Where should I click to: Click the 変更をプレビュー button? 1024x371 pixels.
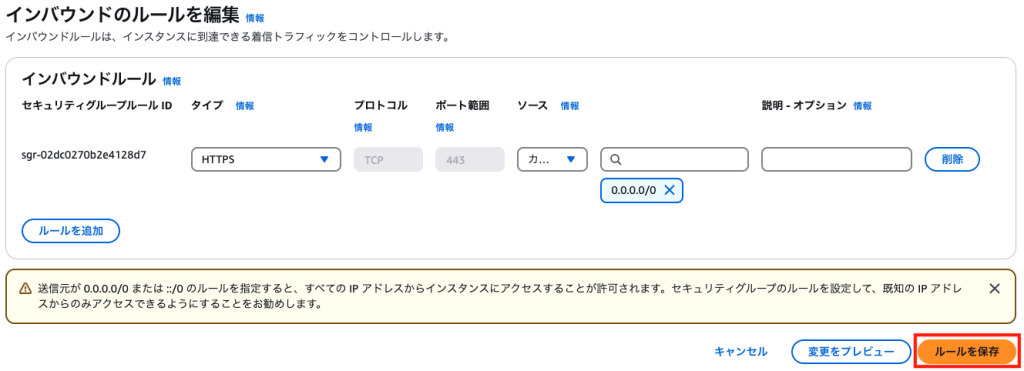[x=851, y=351]
